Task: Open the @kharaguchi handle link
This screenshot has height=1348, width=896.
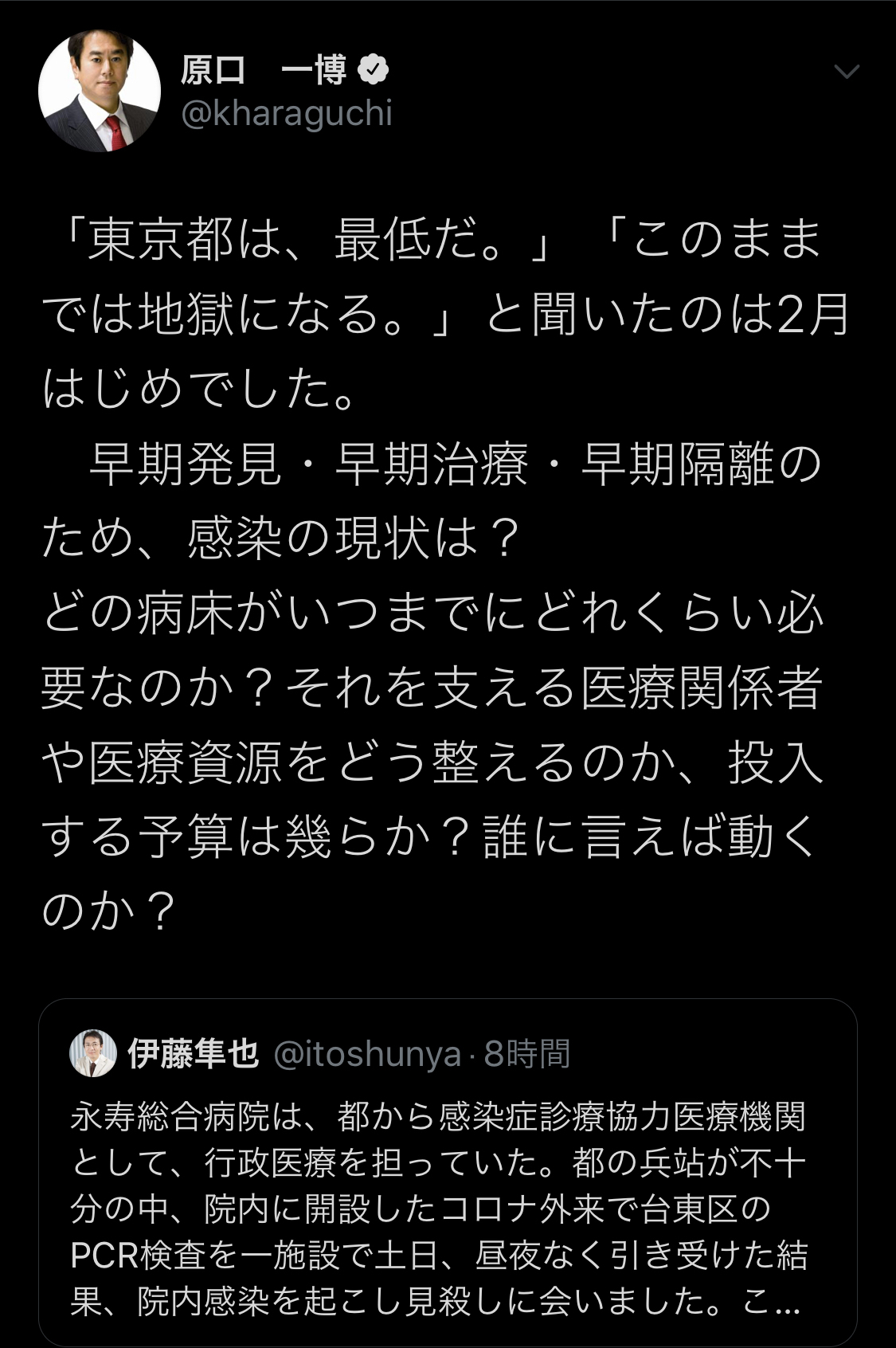Action: pos(287,114)
